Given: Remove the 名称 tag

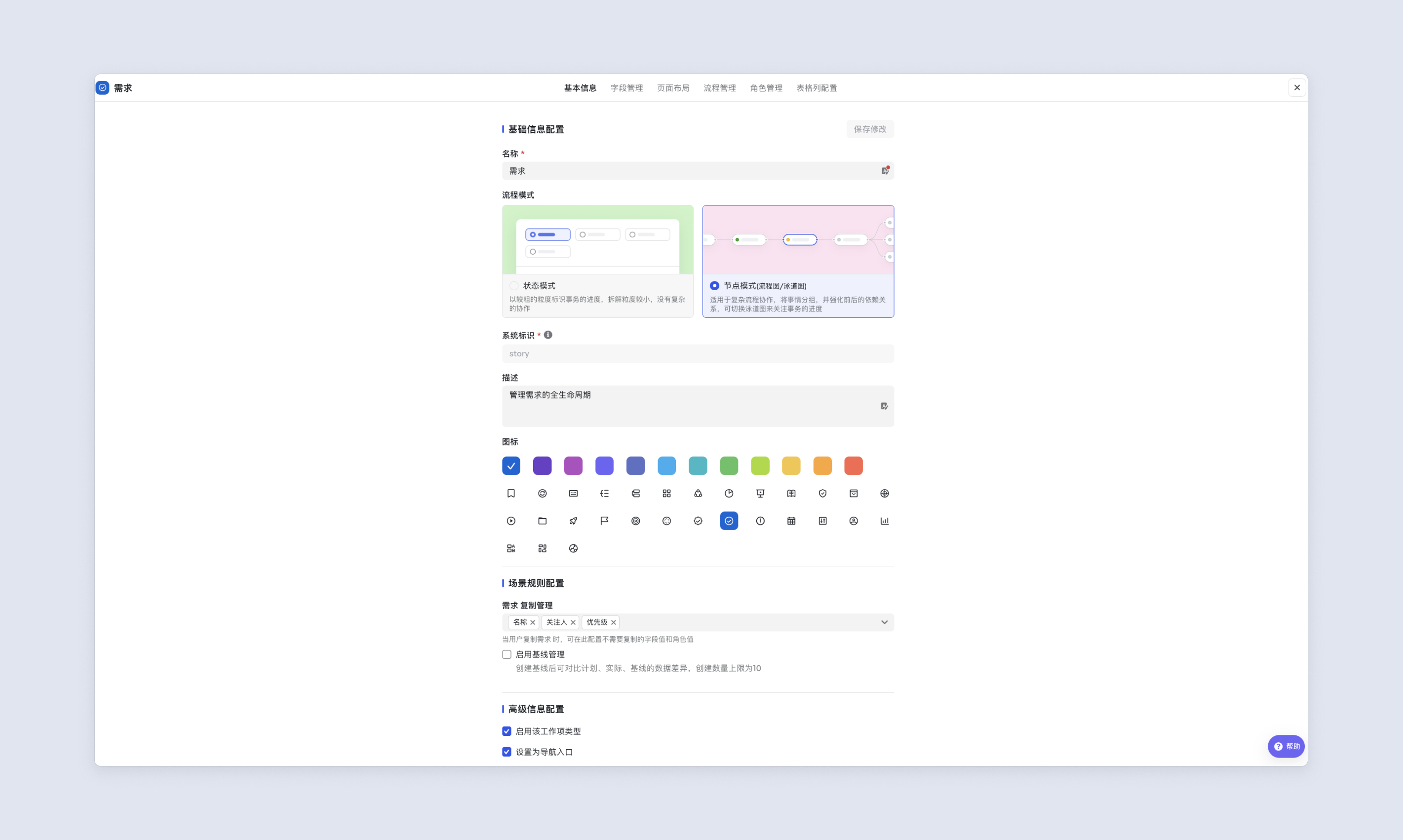Looking at the screenshot, I should (x=533, y=623).
